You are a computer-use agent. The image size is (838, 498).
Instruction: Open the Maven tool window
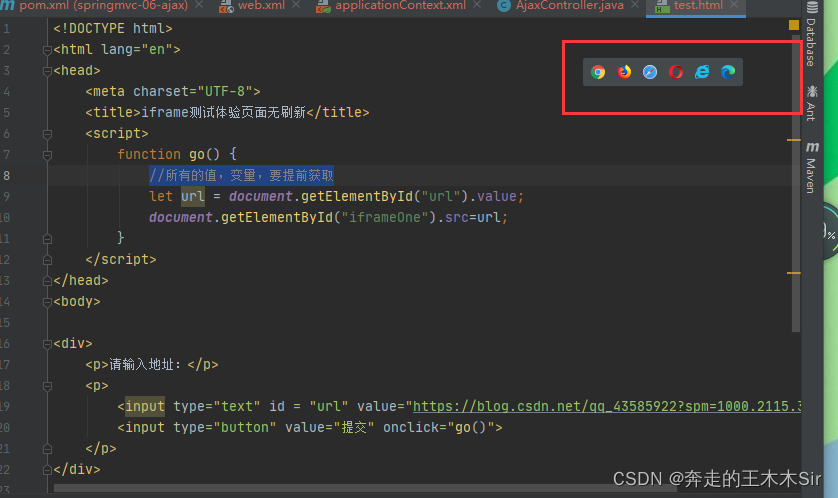[812, 167]
